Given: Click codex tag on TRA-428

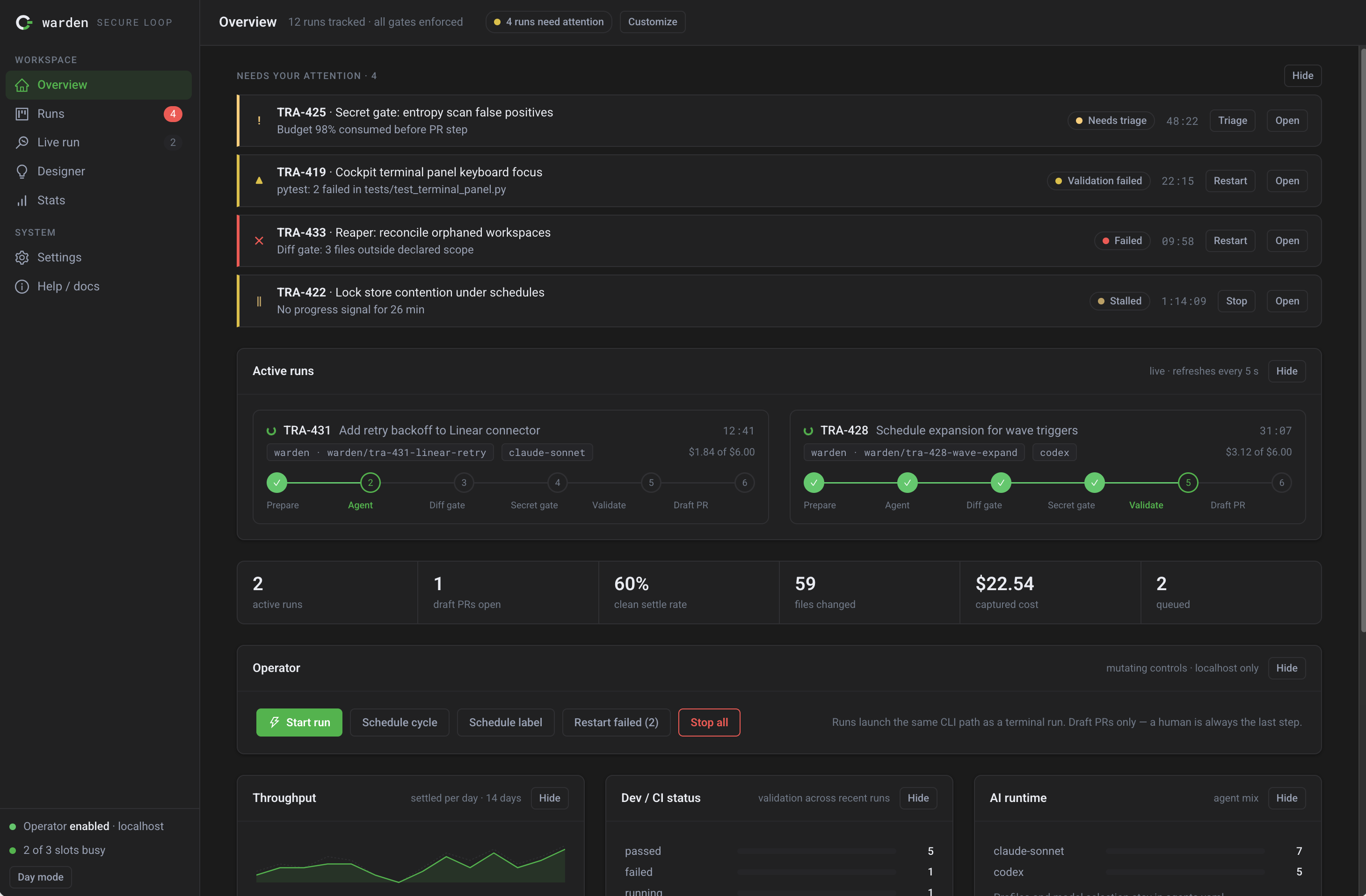Looking at the screenshot, I should tap(1054, 453).
